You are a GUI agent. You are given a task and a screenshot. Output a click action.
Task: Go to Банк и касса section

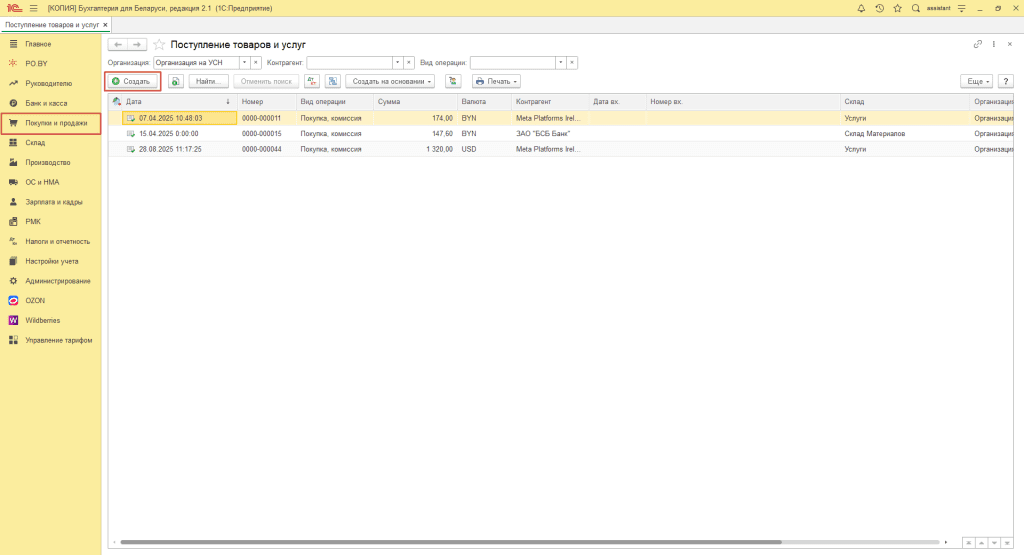pyautogui.click(x=46, y=103)
